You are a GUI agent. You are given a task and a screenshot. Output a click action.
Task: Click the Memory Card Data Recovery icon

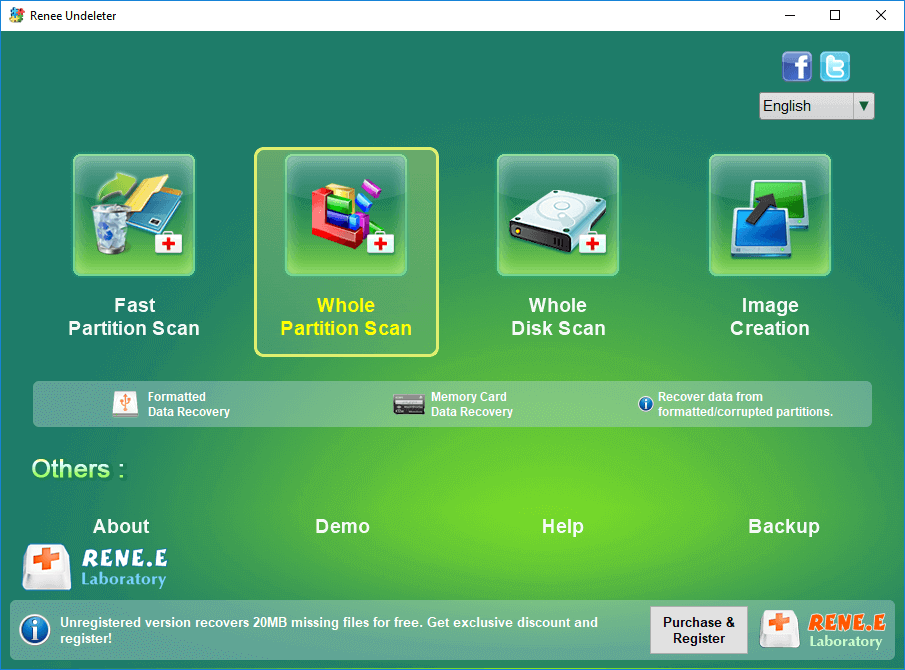pyautogui.click(x=409, y=404)
